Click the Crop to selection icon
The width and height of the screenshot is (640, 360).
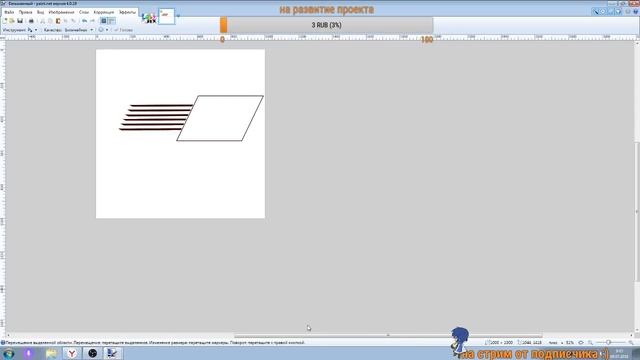click(66, 21)
